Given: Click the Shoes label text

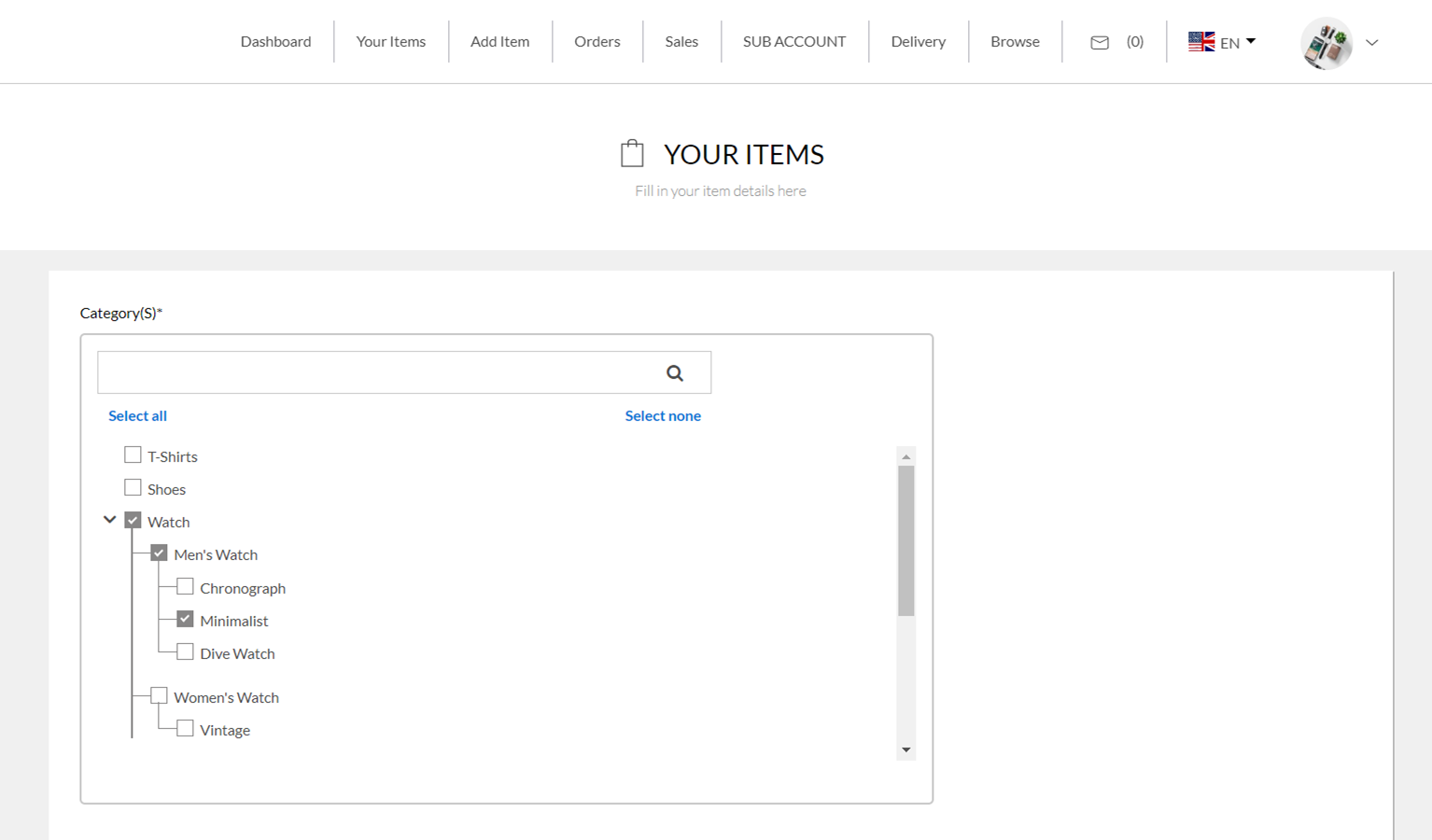Looking at the screenshot, I should pyautogui.click(x=166, y=490).
